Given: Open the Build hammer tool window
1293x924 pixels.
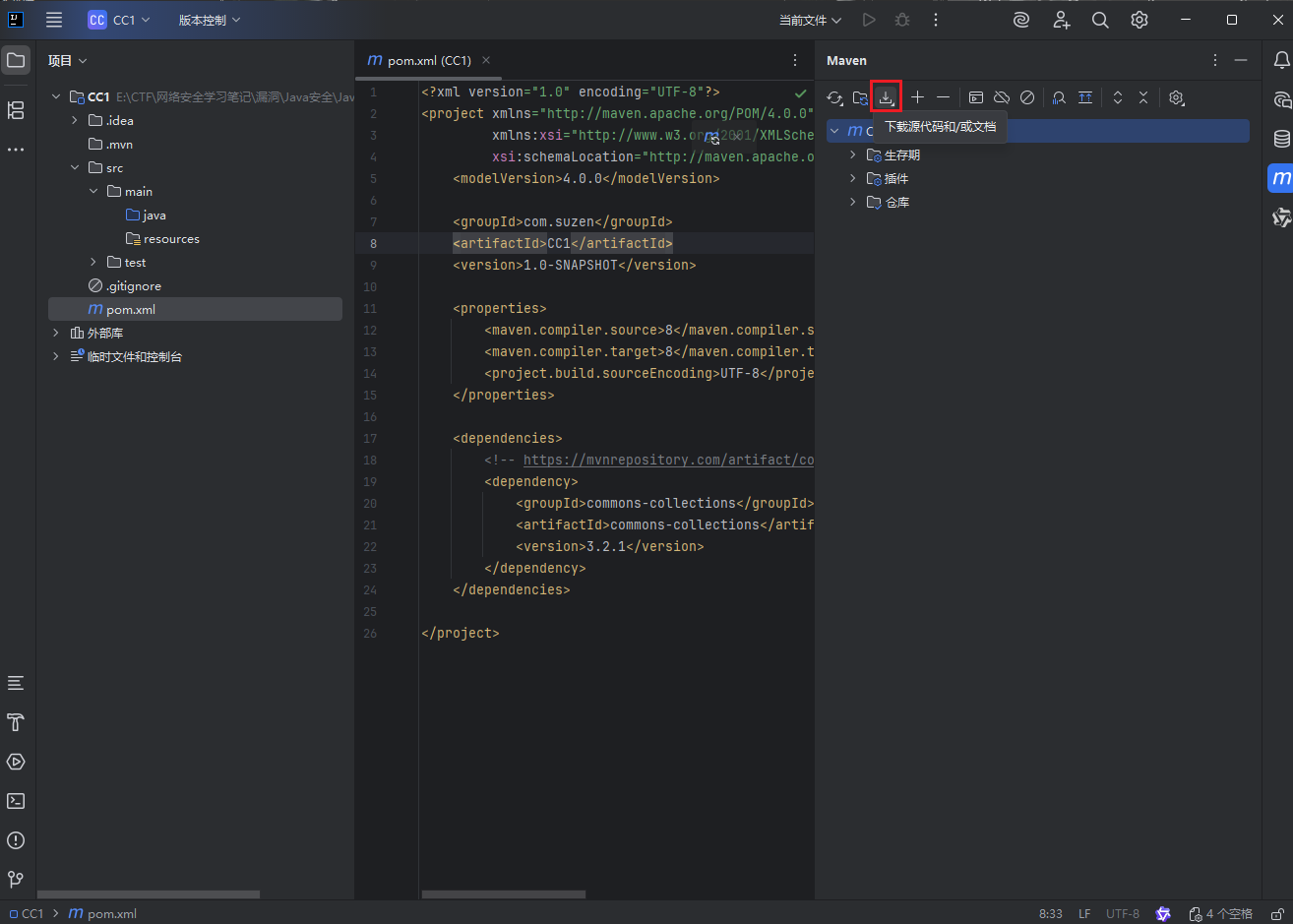Looking at the screenshot, I should coord(16,722).
